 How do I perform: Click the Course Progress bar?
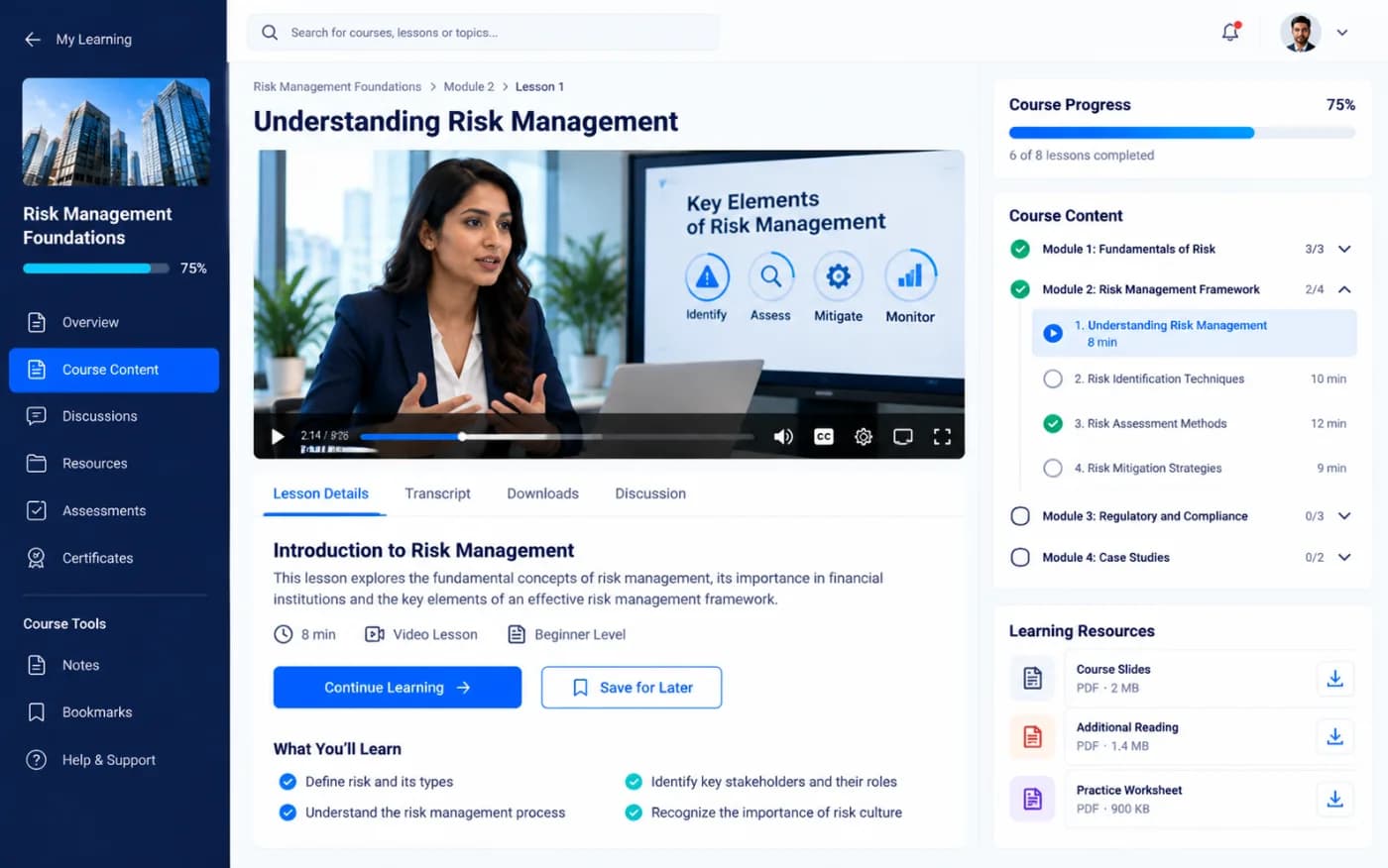[1182, 133]
